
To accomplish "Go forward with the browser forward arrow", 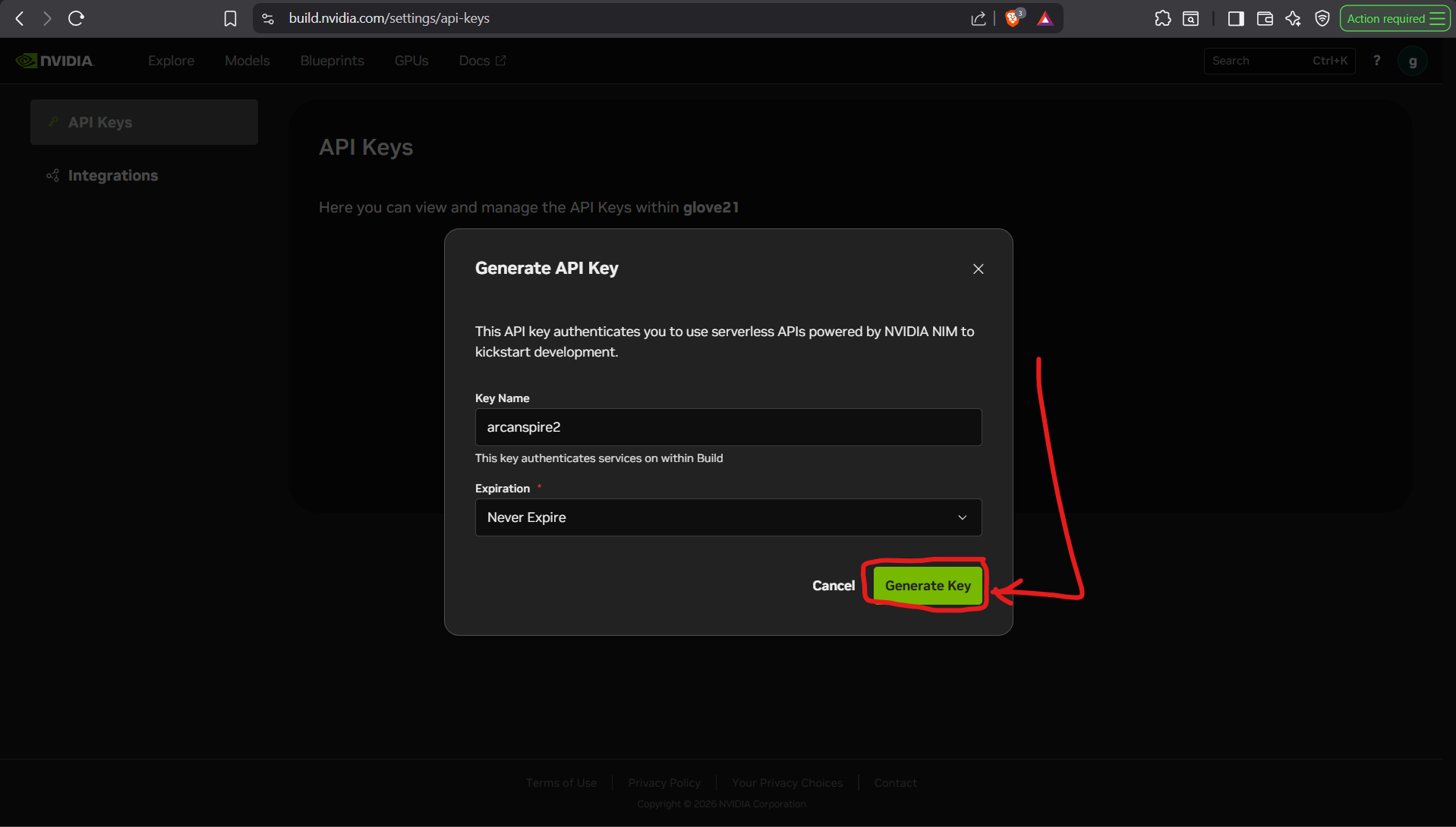I will tap(47, 18).
